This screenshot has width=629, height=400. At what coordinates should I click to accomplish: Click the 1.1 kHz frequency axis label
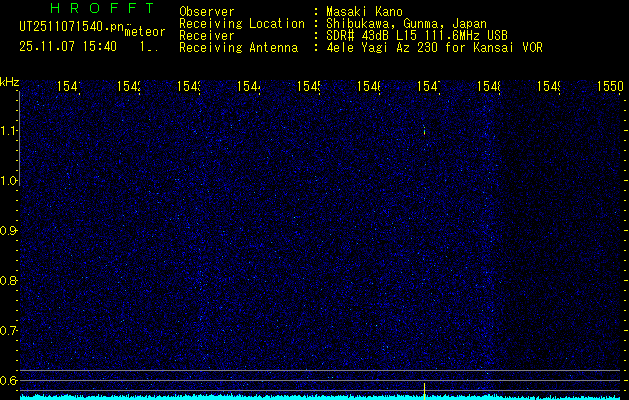[8, 131]
